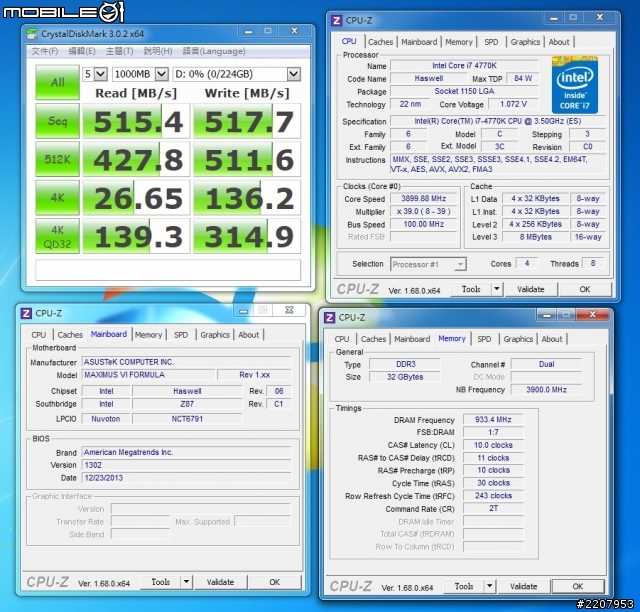Screen dimensions: 640x612
Task: Click OK button in Mainboard window
Action: [x=275, y=582]
